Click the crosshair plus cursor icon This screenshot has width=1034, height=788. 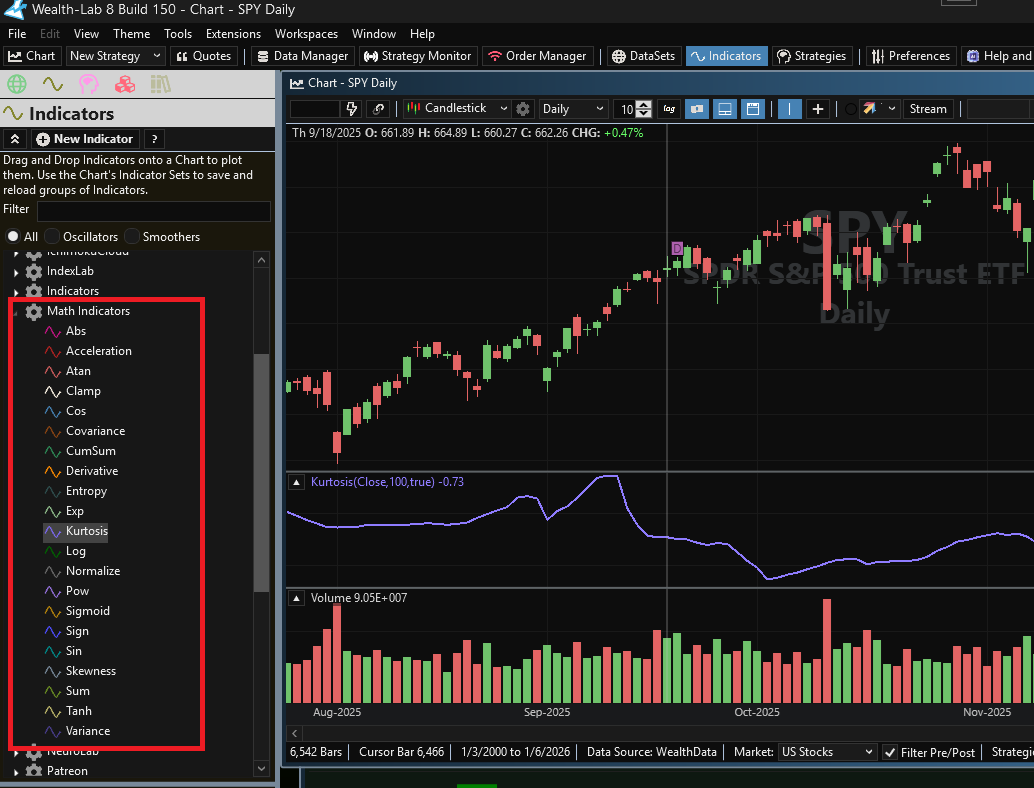(818, 109)
